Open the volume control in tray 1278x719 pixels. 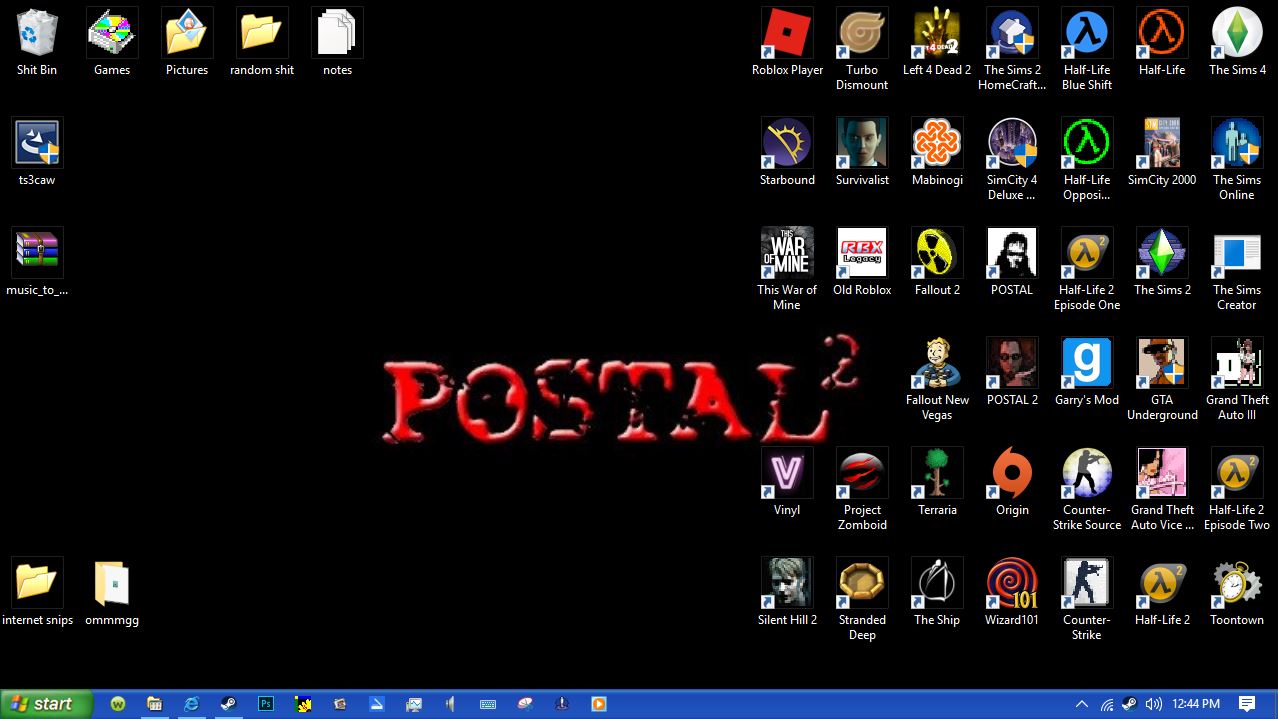(1153, 704)
